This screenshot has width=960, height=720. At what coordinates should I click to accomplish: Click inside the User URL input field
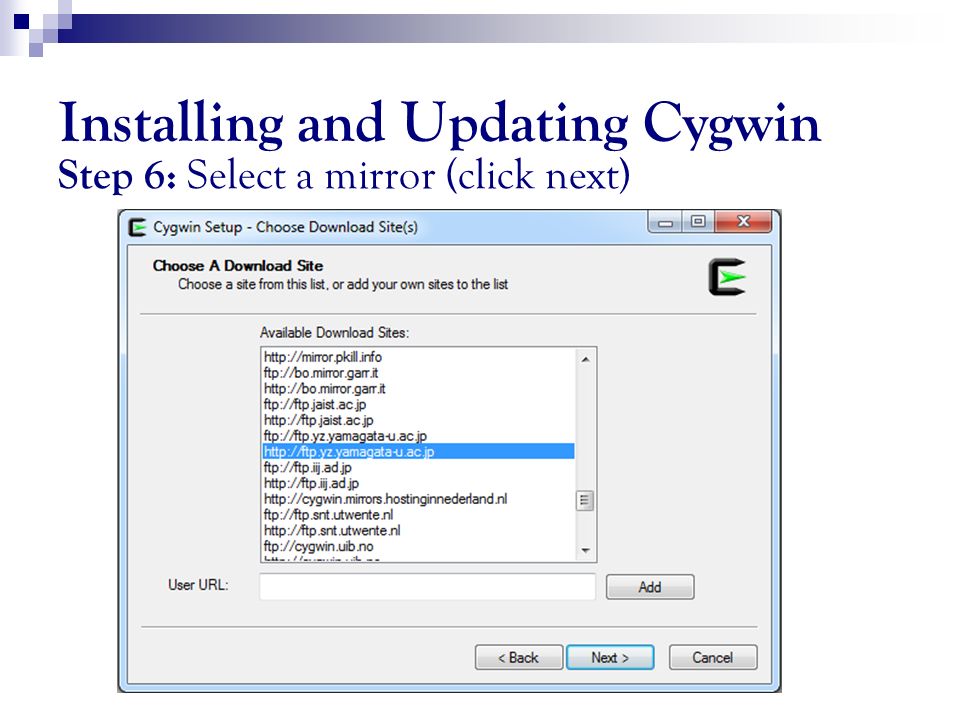pyautogui.click(x=427, y=587)
